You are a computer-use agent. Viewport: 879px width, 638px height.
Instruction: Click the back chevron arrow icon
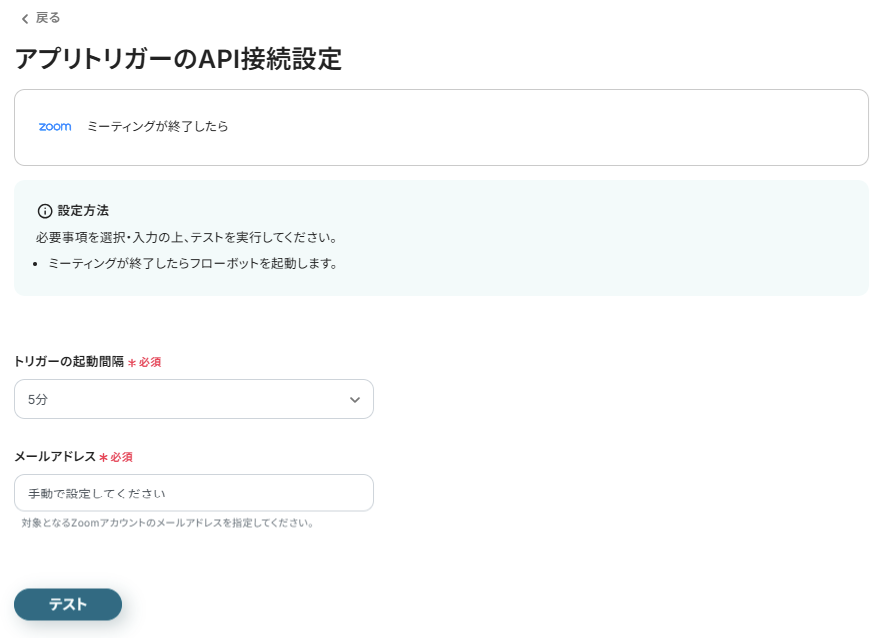[24, 18]
